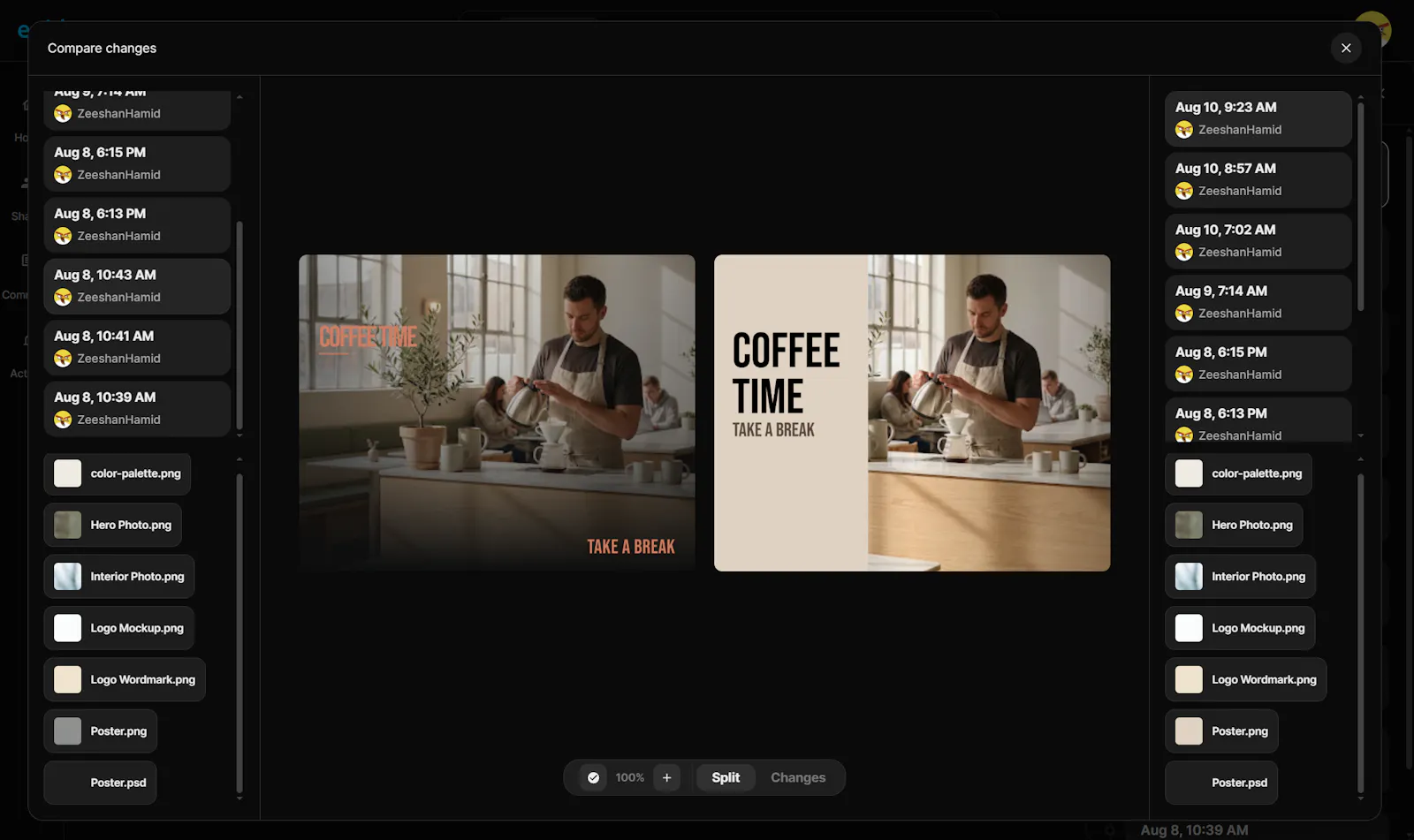Switch to the Changes view tab
Screen dimensions: 1414x840
[x=798, y=777]
